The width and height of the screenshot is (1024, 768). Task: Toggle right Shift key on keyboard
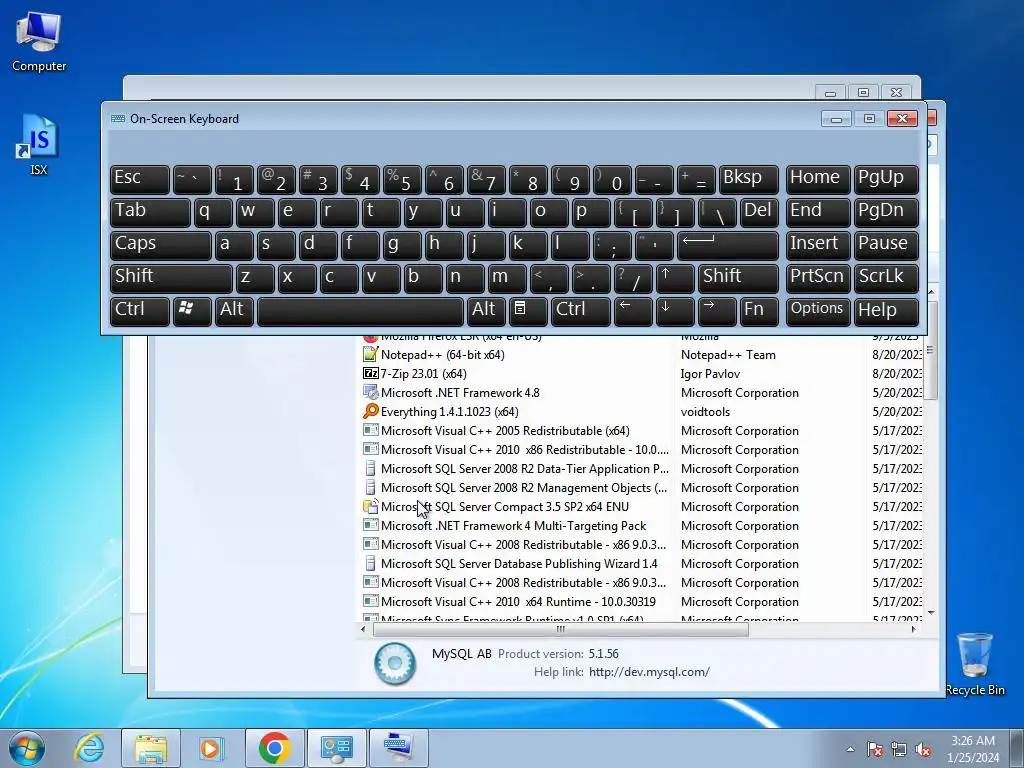[x=738, y=278]
